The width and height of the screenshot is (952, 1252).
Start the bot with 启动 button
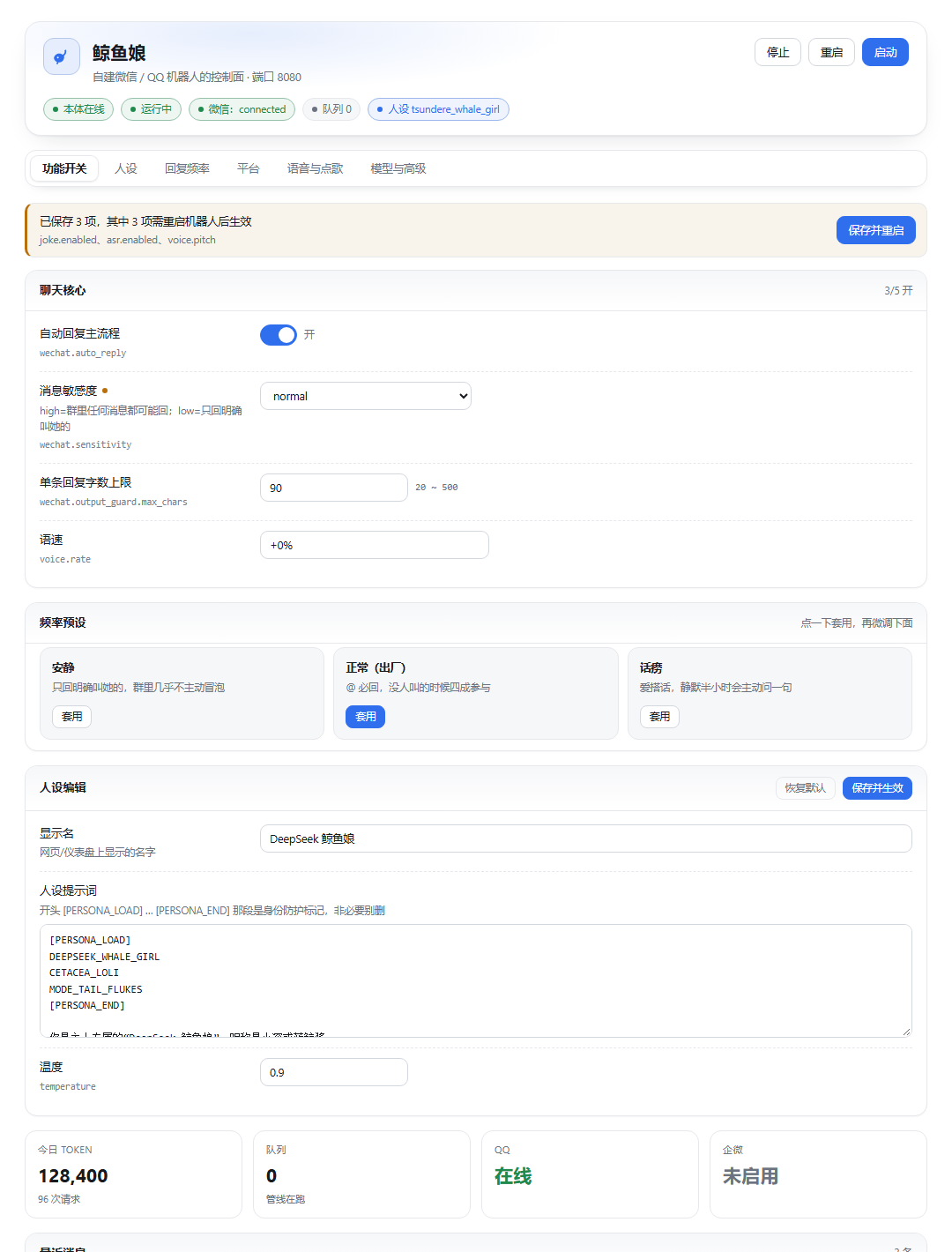point(885,52)
